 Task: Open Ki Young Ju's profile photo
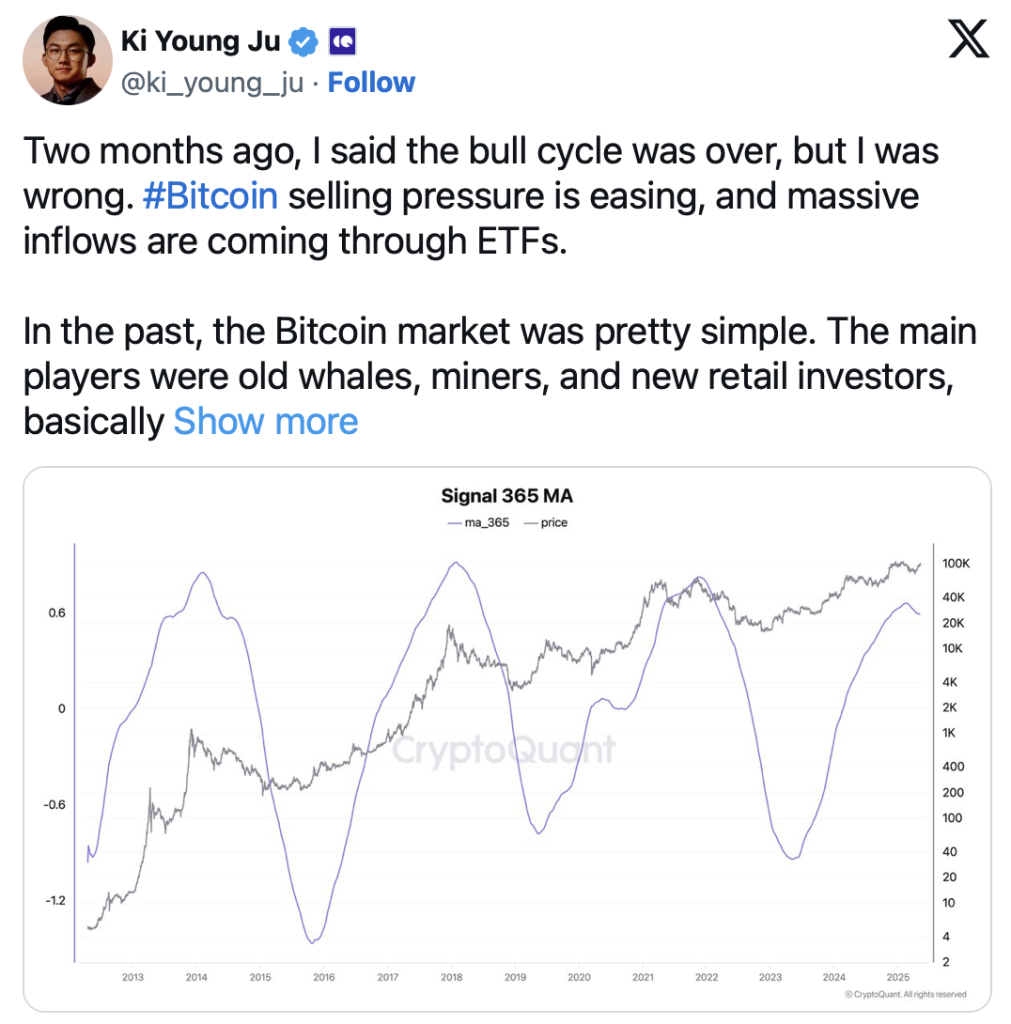pyautogui.click(x=67, y=60)
